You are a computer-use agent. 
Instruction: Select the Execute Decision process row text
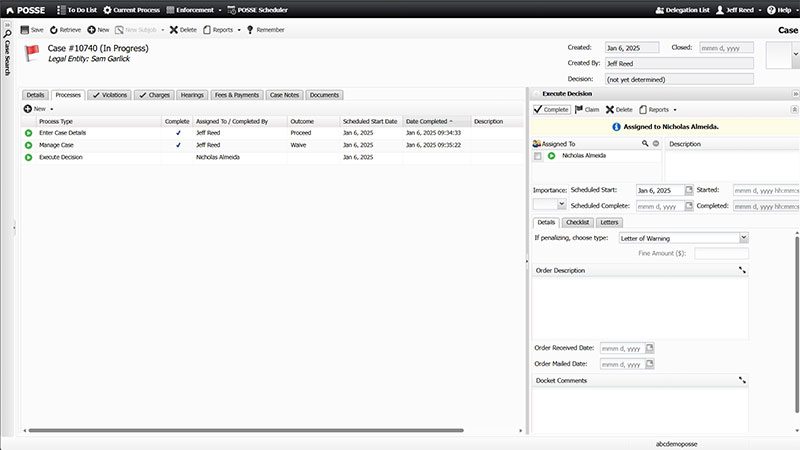click(61, 157)
